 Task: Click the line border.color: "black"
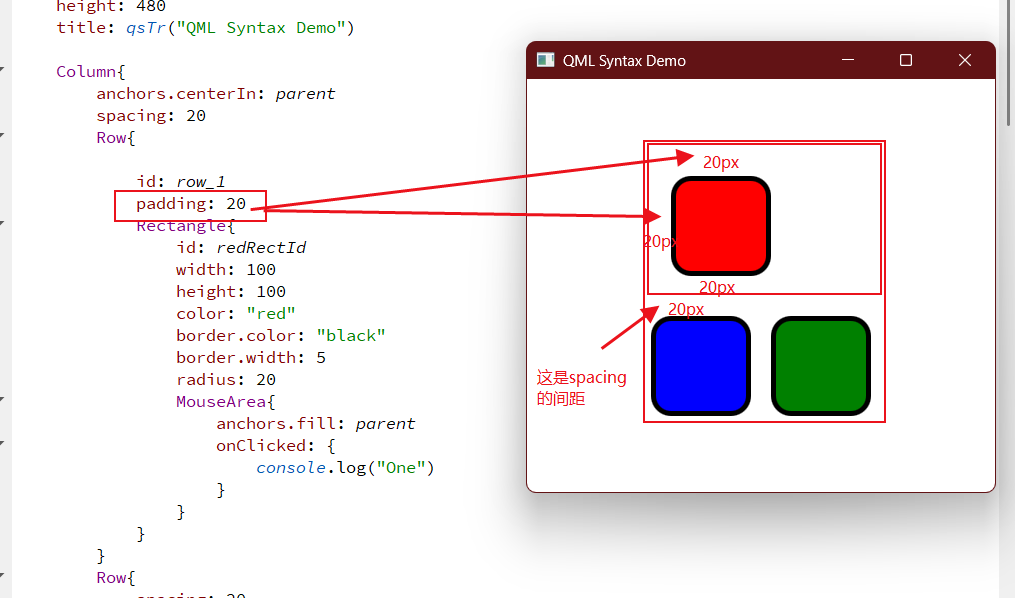281,336
